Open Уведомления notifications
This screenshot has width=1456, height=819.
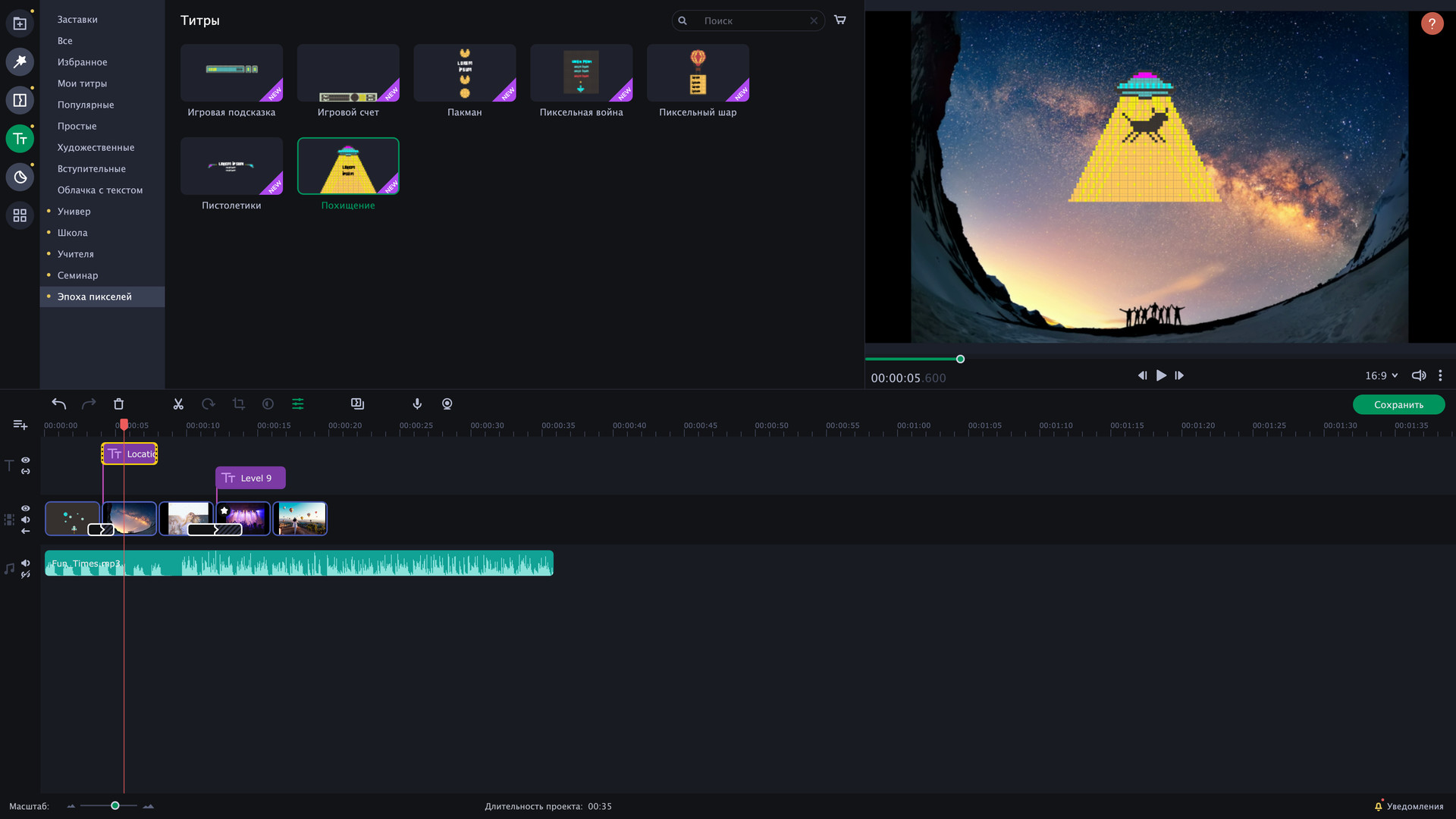[1408, 806]
